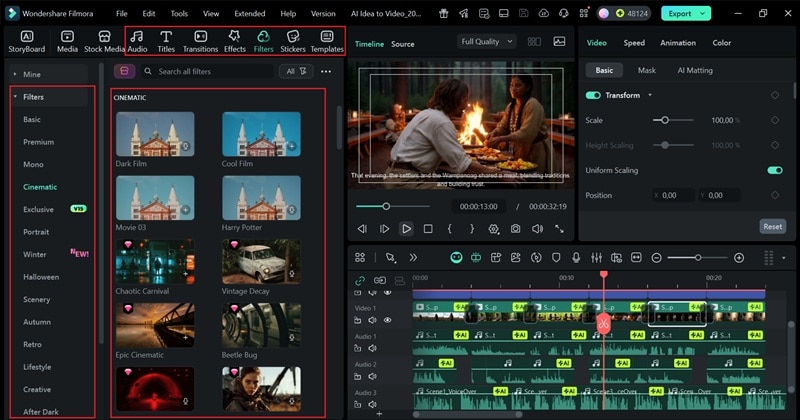Click the mark out bracket icon
This screenshot has height=420, width=800.
tap(472, 229)
